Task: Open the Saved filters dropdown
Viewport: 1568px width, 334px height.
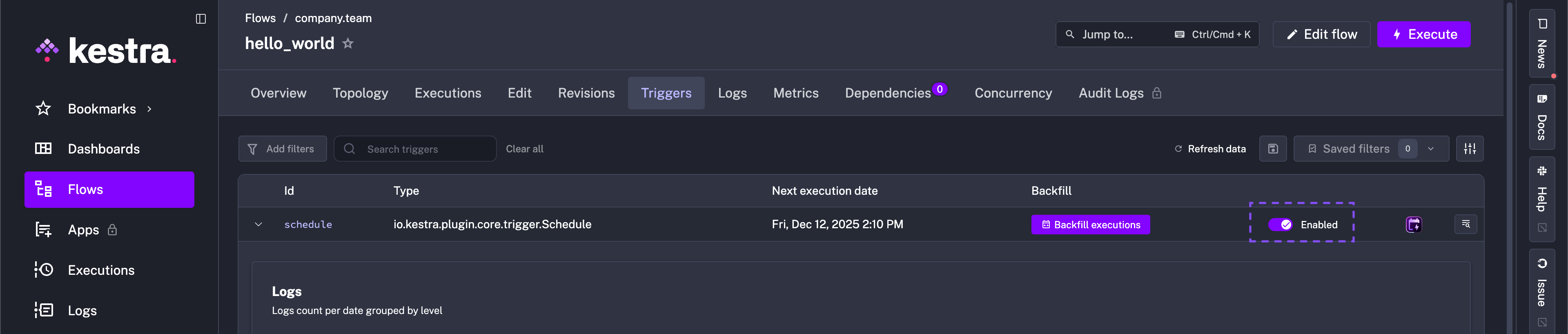Action: pyautogui.click(x=1430, y=149)
